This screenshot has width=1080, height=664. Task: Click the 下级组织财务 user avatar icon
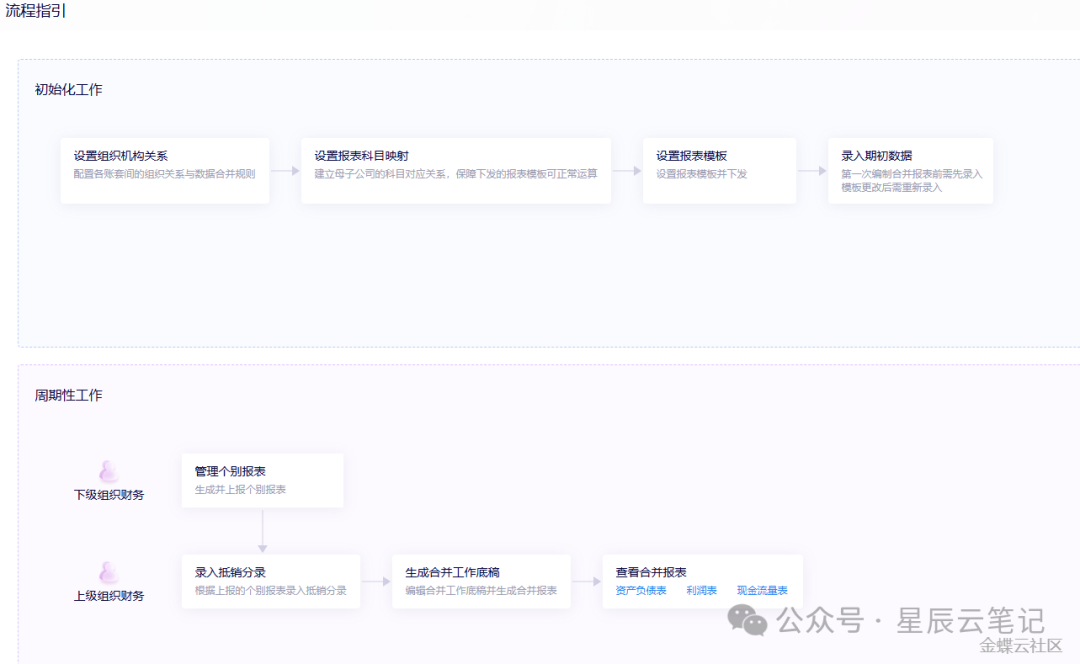109,472
